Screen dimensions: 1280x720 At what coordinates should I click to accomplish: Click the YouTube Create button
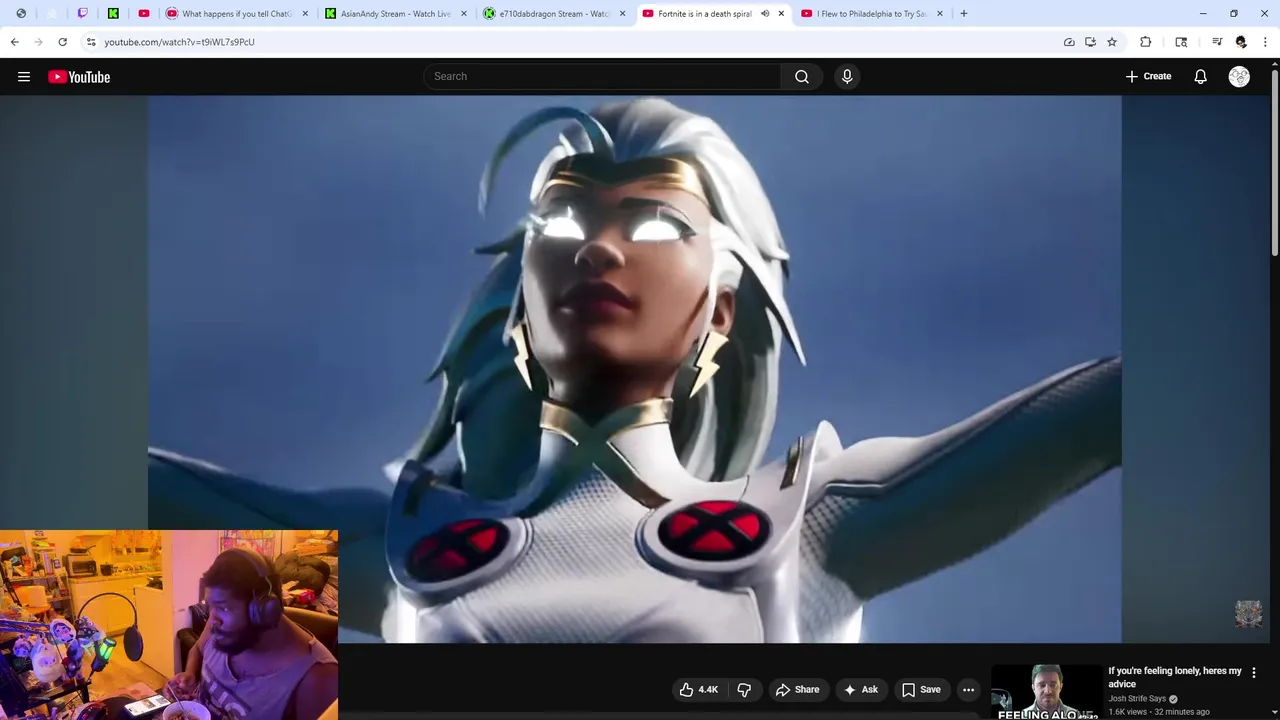click(1148, 76)
